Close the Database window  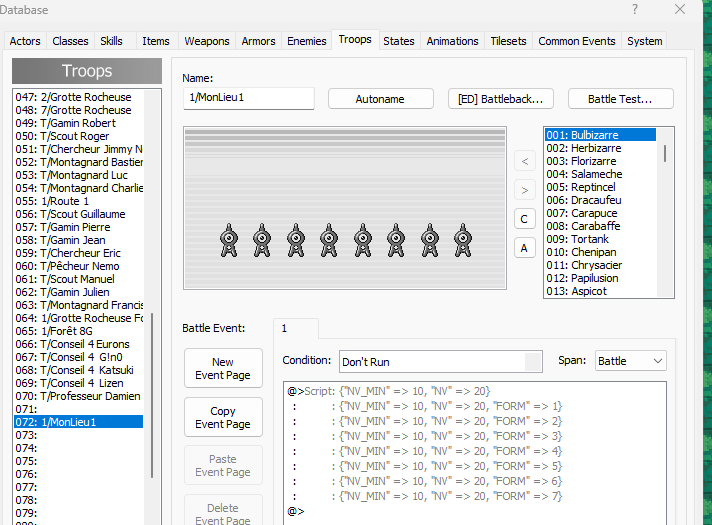pyautogui.click(x=680, y=10)
